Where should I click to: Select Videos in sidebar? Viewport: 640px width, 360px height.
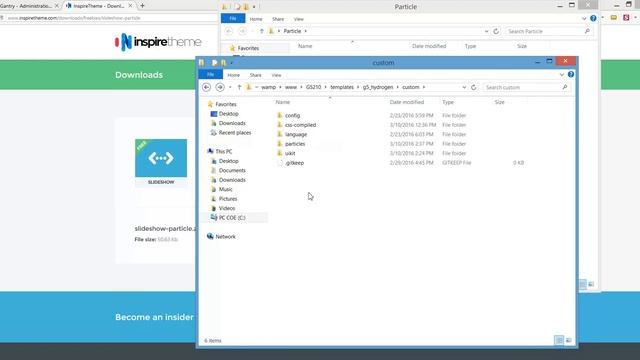227,208
